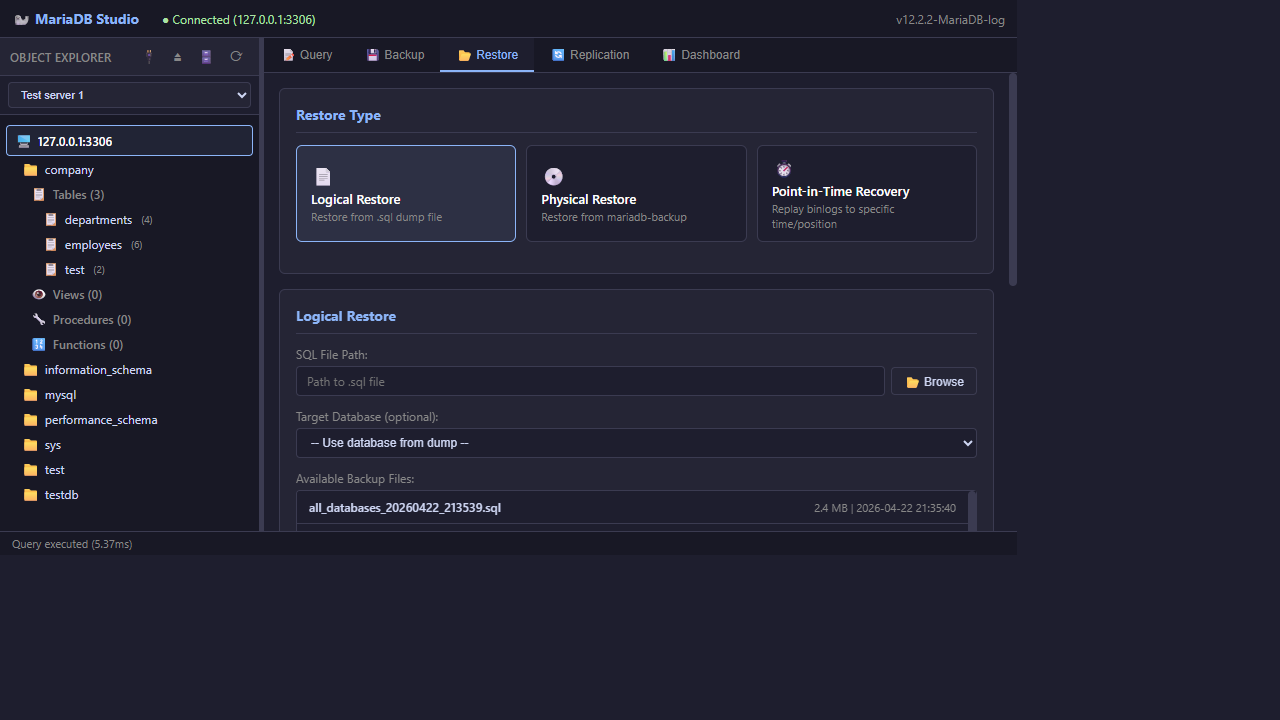This screenshot has width=1280, height=720.
Task: Click the disc icon in Physical Restore card
Action: (x=553, y=177)
